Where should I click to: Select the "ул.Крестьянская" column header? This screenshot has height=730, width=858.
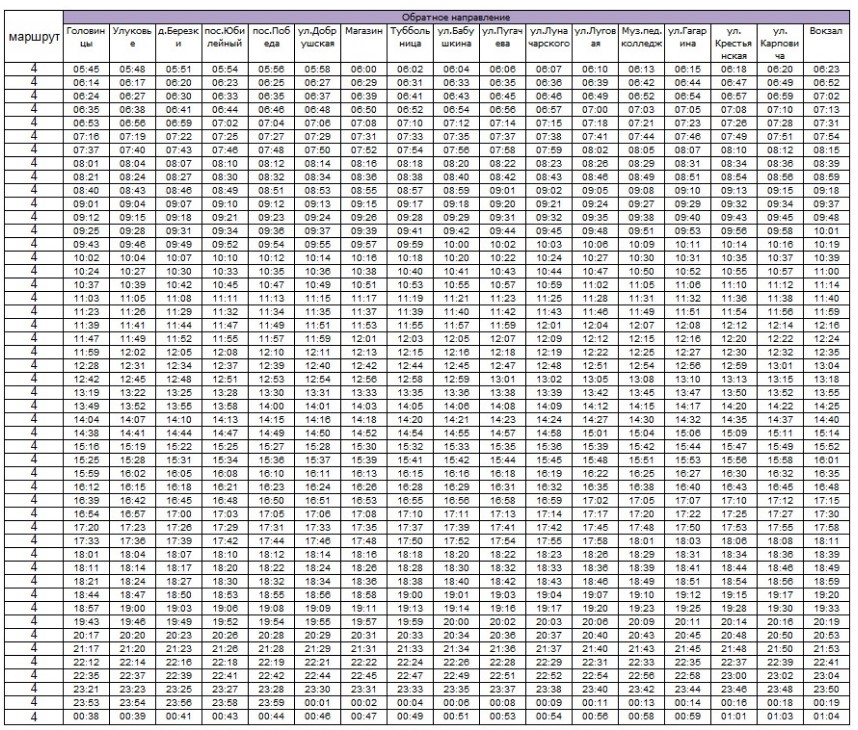(x=734, y=43)
